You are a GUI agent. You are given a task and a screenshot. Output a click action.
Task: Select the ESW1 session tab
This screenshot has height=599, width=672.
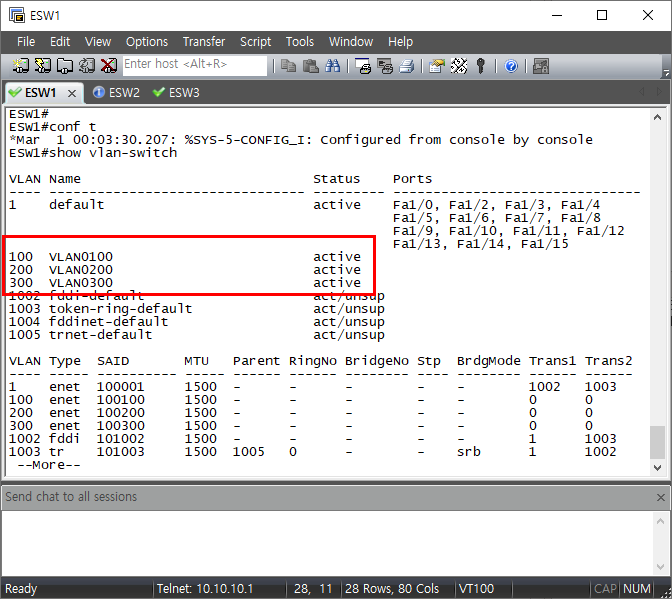41,93
